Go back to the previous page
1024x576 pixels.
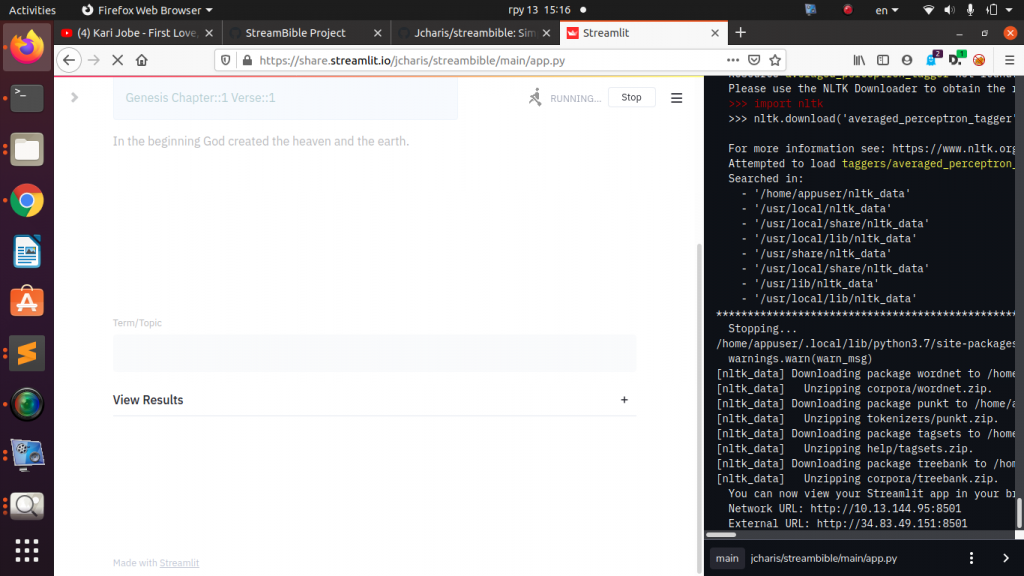(69, 60)
